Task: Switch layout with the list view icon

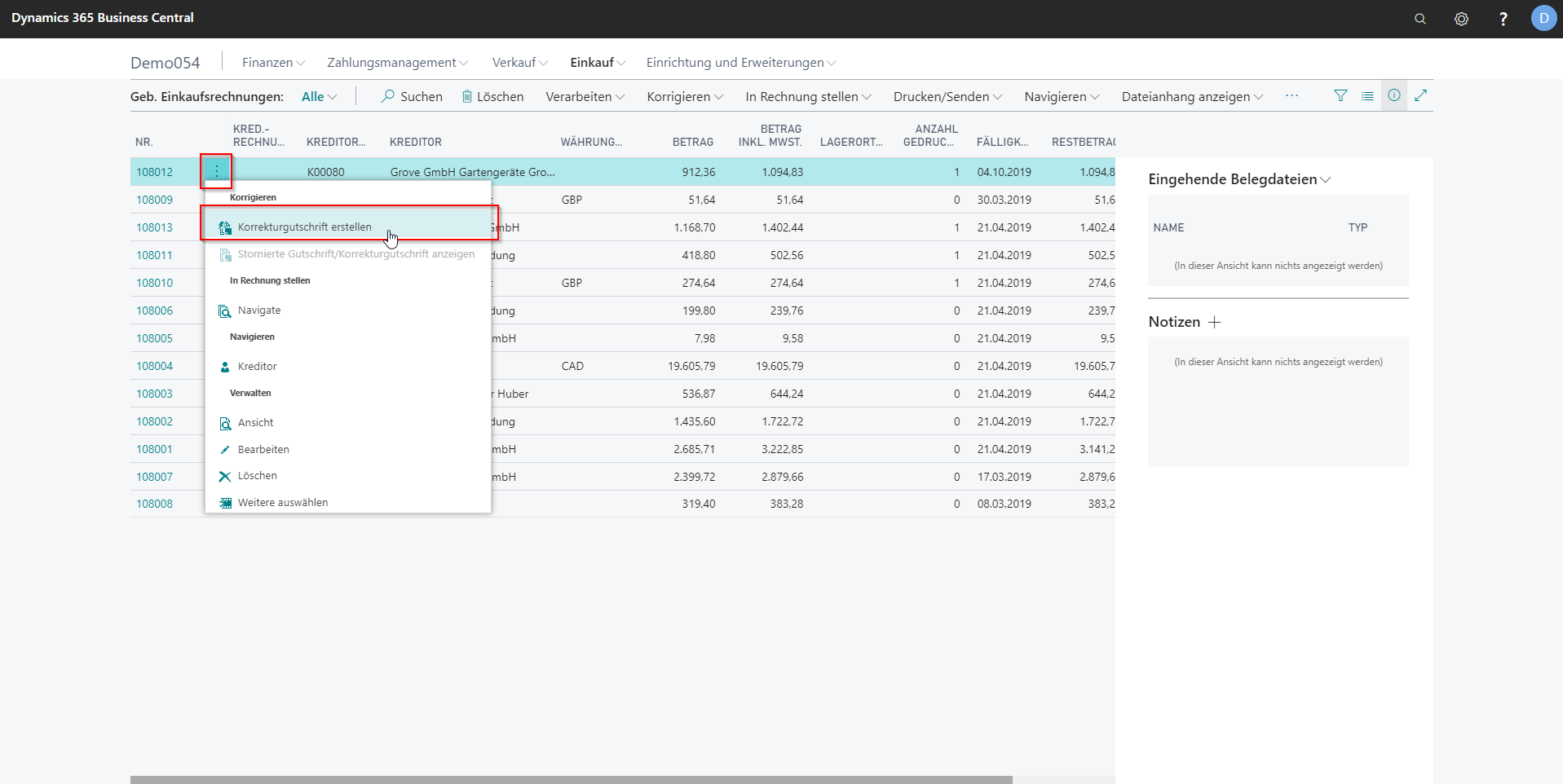Action: pos(1367,95)
